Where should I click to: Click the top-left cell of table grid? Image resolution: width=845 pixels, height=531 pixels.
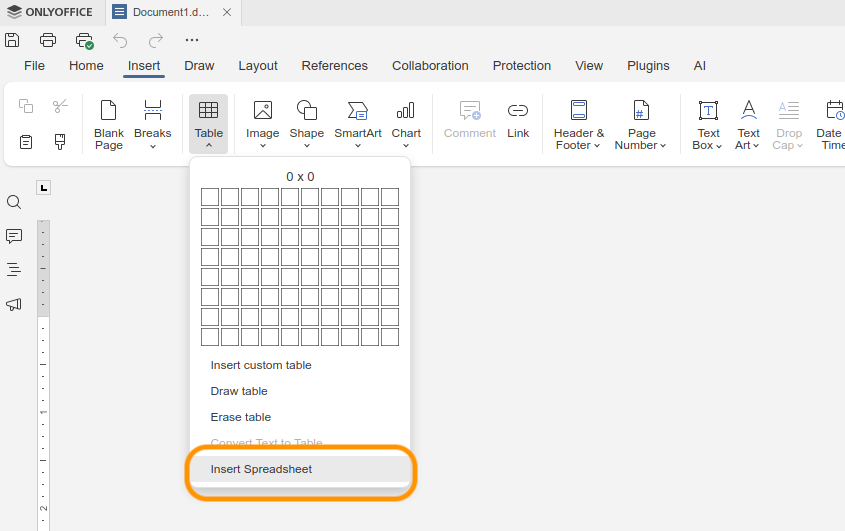[210, 197]
